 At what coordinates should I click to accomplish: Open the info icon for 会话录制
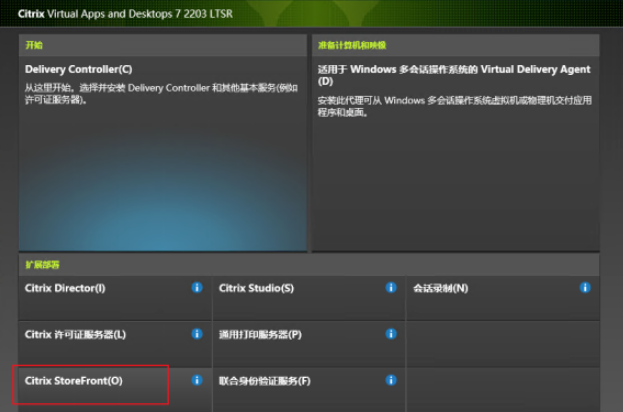585,288
